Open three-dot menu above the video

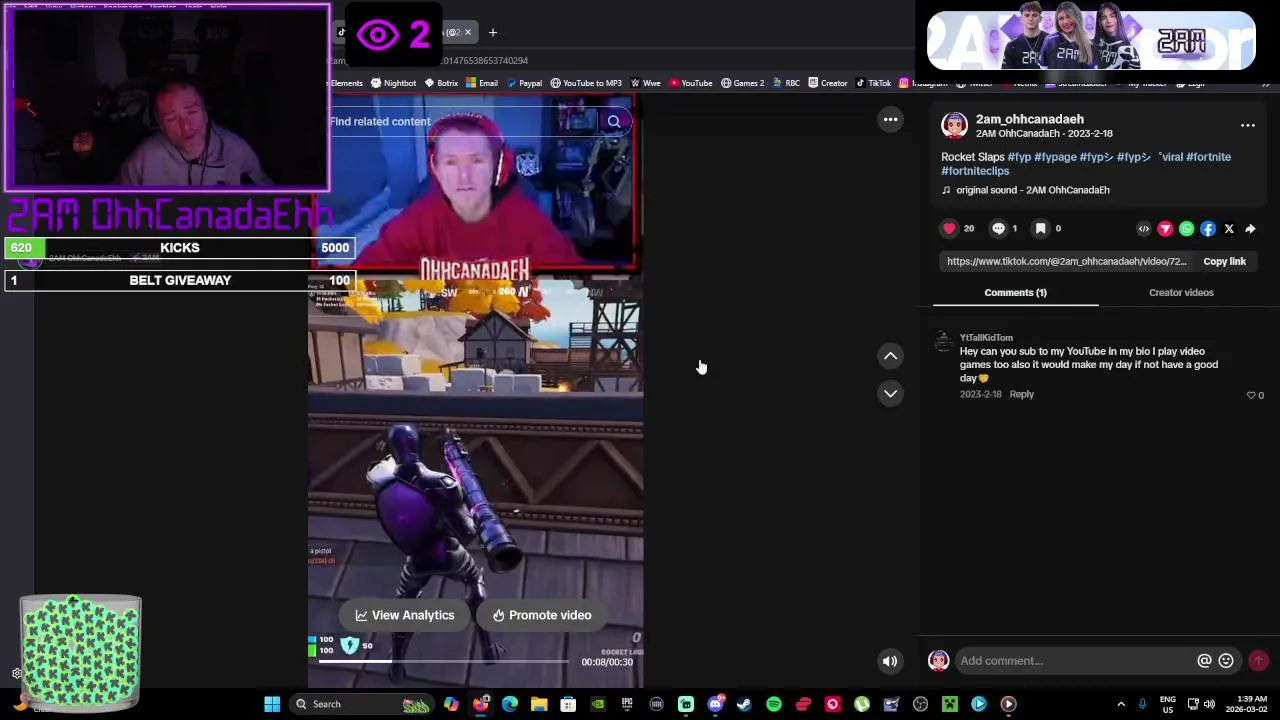click(890, 119)
